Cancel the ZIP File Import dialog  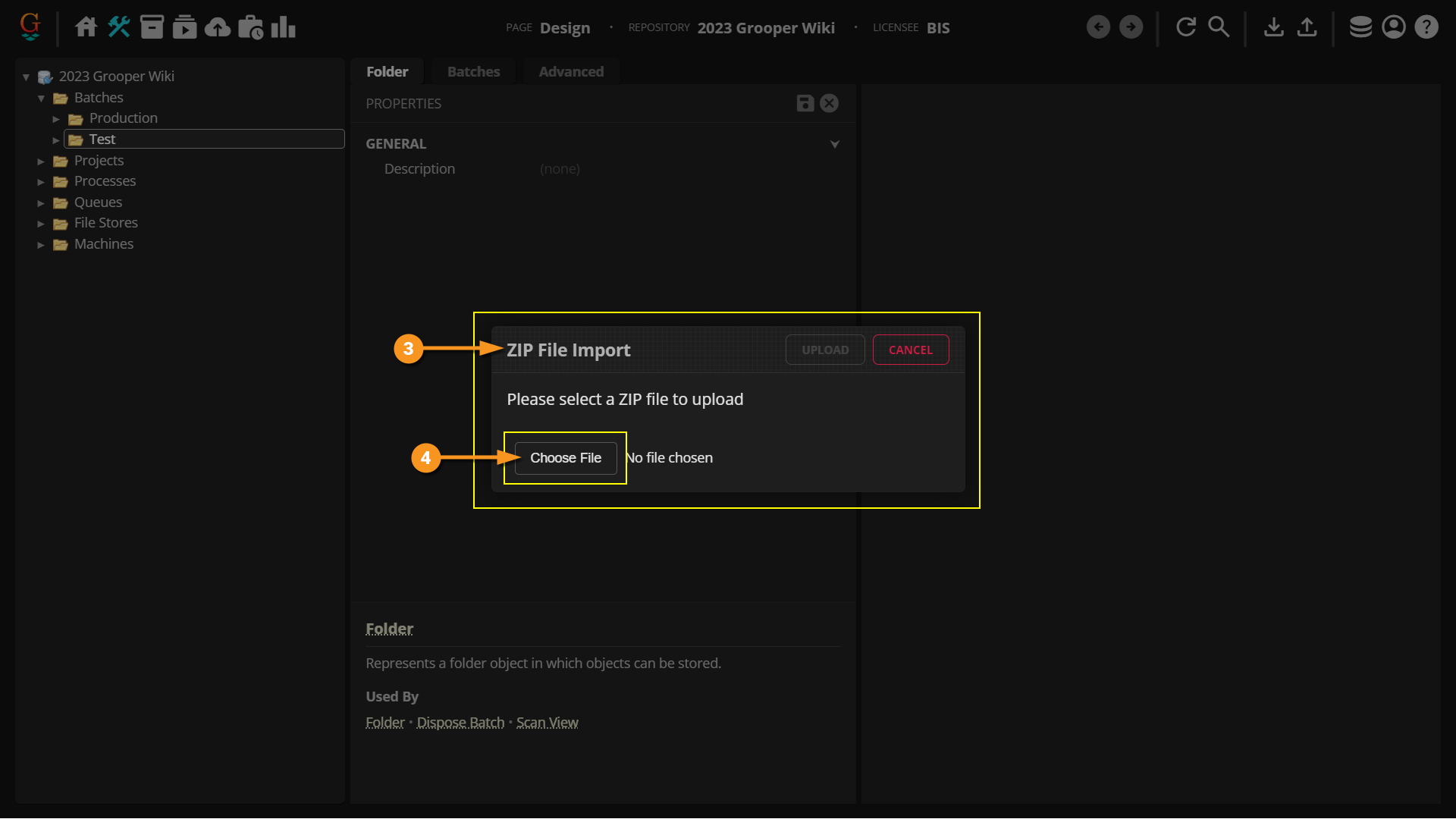tap(910, 350)
